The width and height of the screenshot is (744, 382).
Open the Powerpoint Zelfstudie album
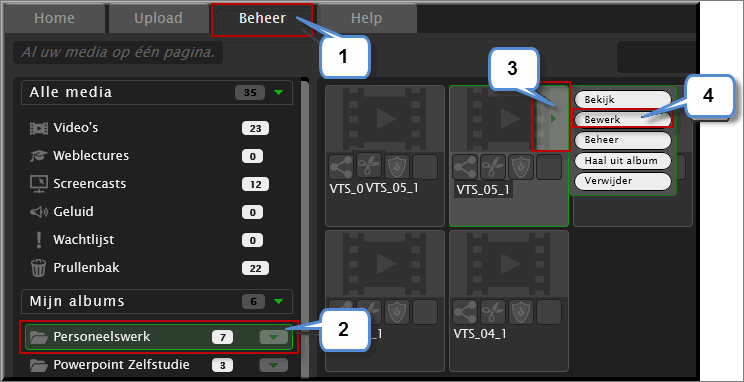121,365
